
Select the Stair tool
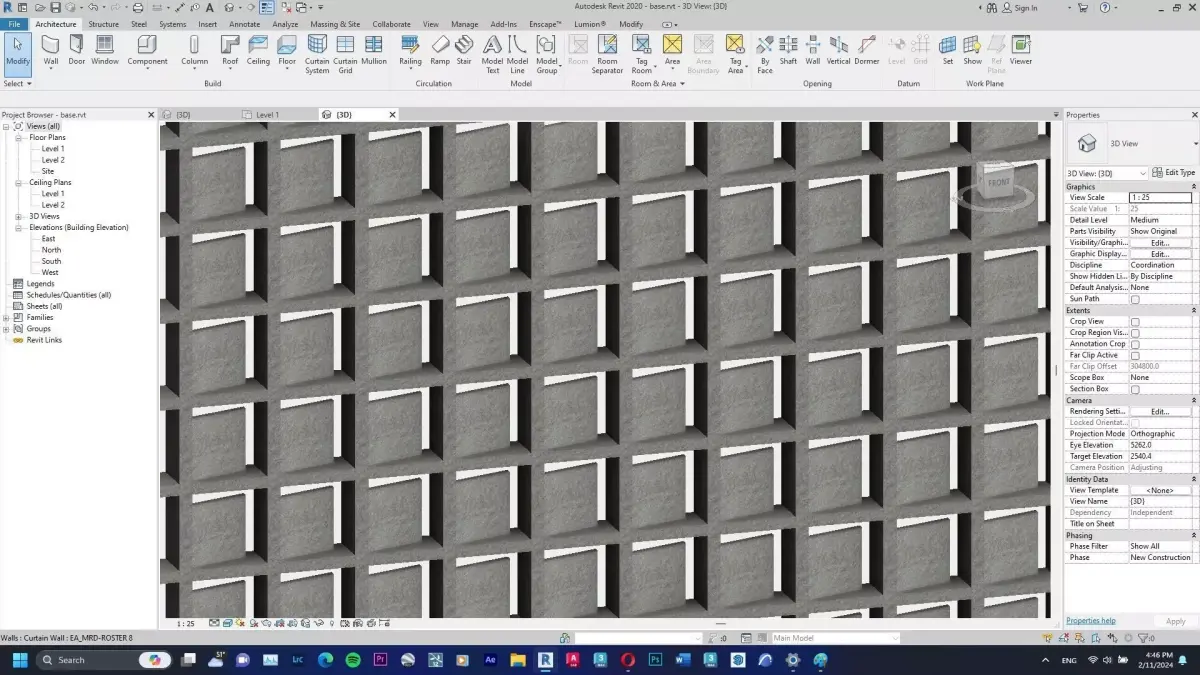pyautogui.click(x=464, y=50)
